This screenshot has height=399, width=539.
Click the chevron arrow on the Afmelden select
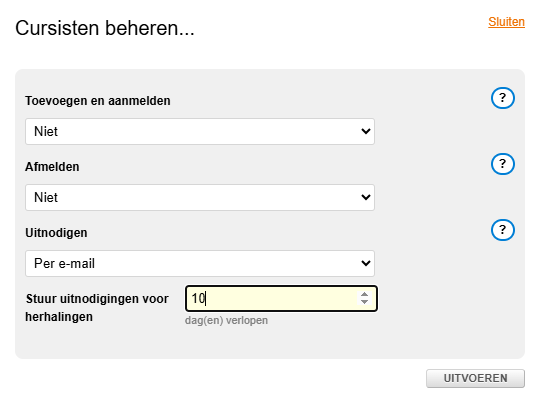[x=366, y=197]
